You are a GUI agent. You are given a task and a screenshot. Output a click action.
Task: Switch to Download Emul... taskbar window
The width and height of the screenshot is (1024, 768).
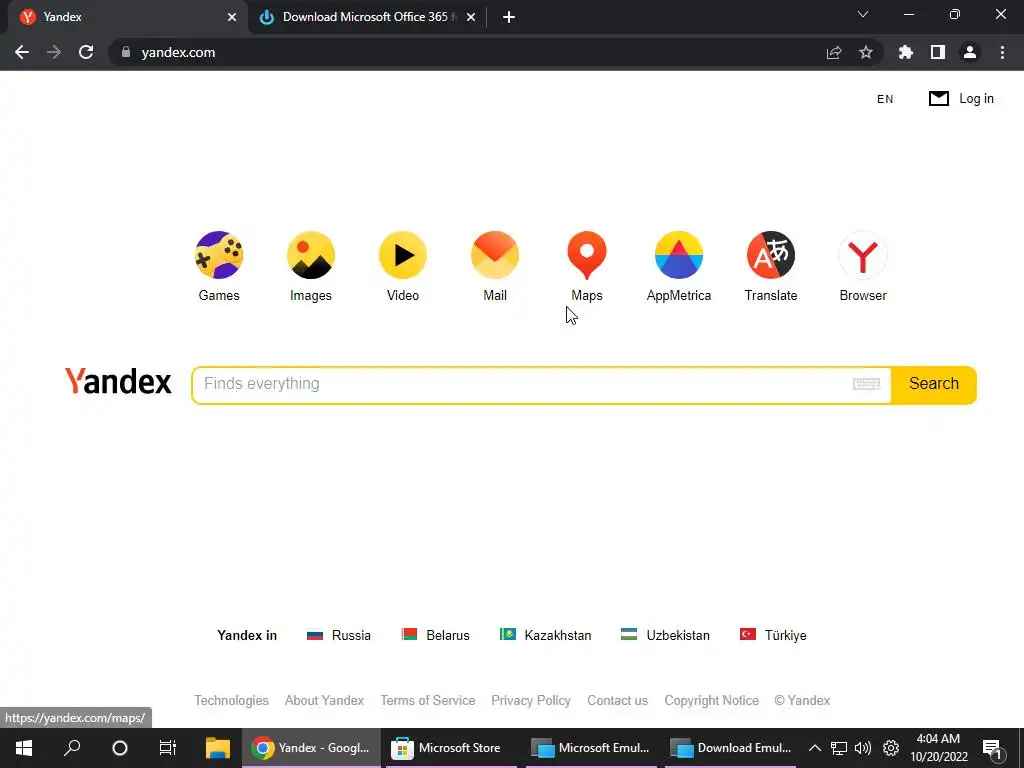pyautogui.click(x=730, y=748)
